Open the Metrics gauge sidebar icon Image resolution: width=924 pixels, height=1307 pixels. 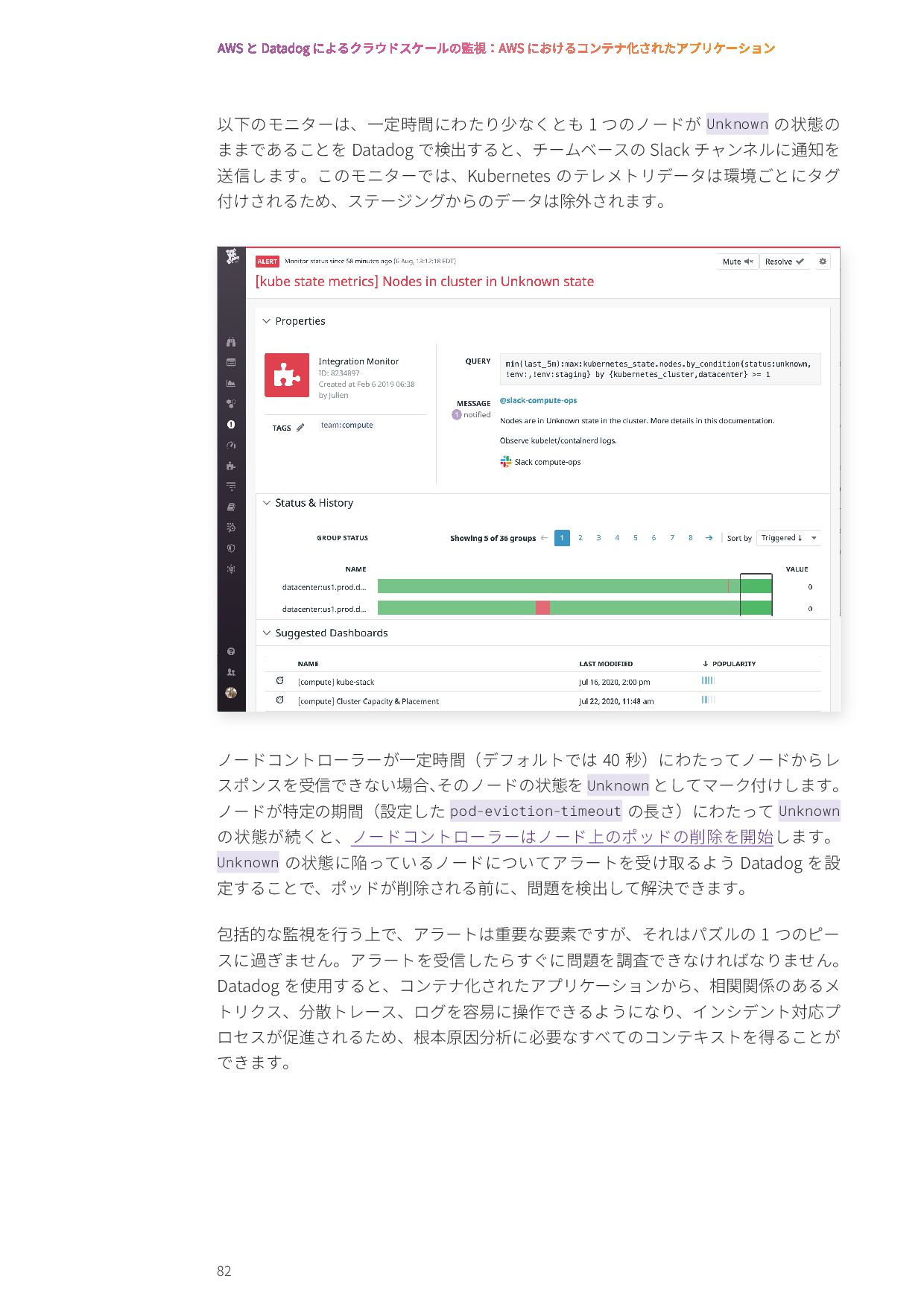pyautogui.click(x=231, y=445)
